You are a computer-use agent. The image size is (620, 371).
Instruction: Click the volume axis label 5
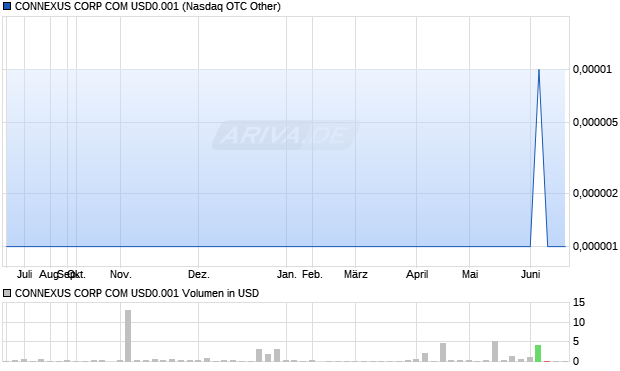[x=576, y=341]
